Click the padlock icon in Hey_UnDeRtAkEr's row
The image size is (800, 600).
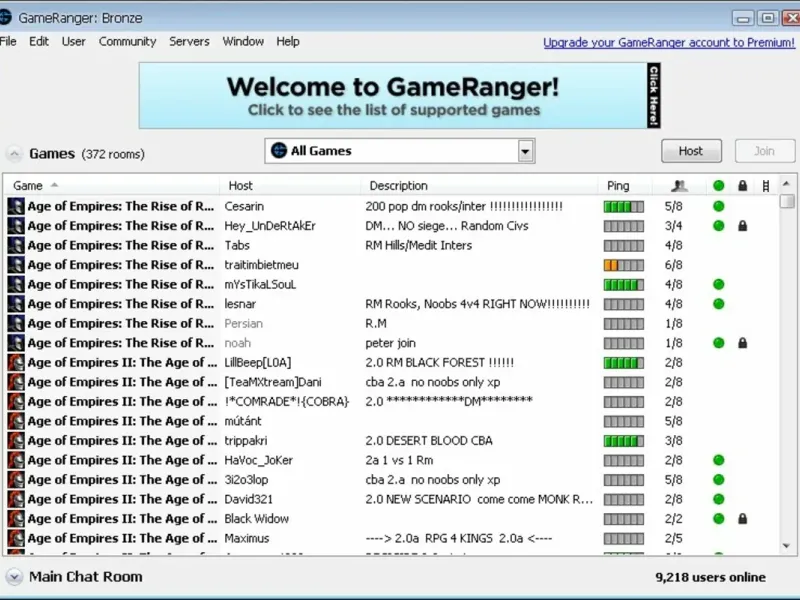(742, 226)
